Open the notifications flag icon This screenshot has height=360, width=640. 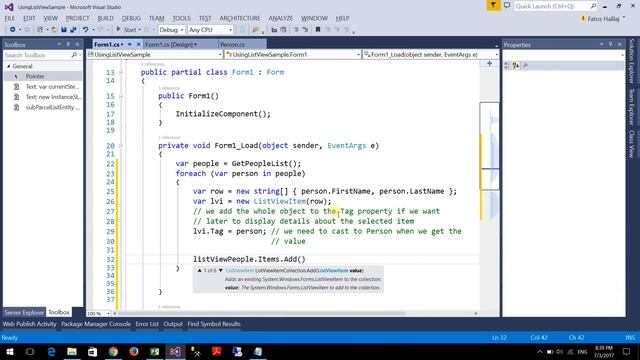[493, 5]
